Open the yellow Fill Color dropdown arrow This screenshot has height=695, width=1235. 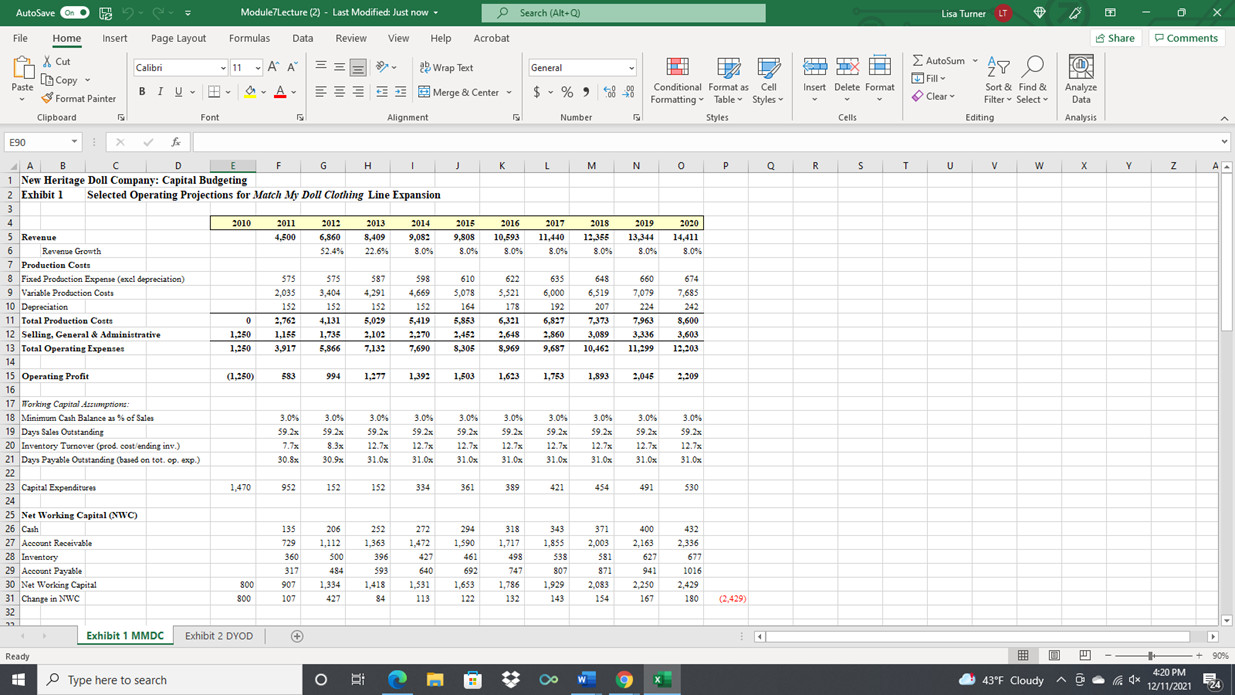[263, 92]
